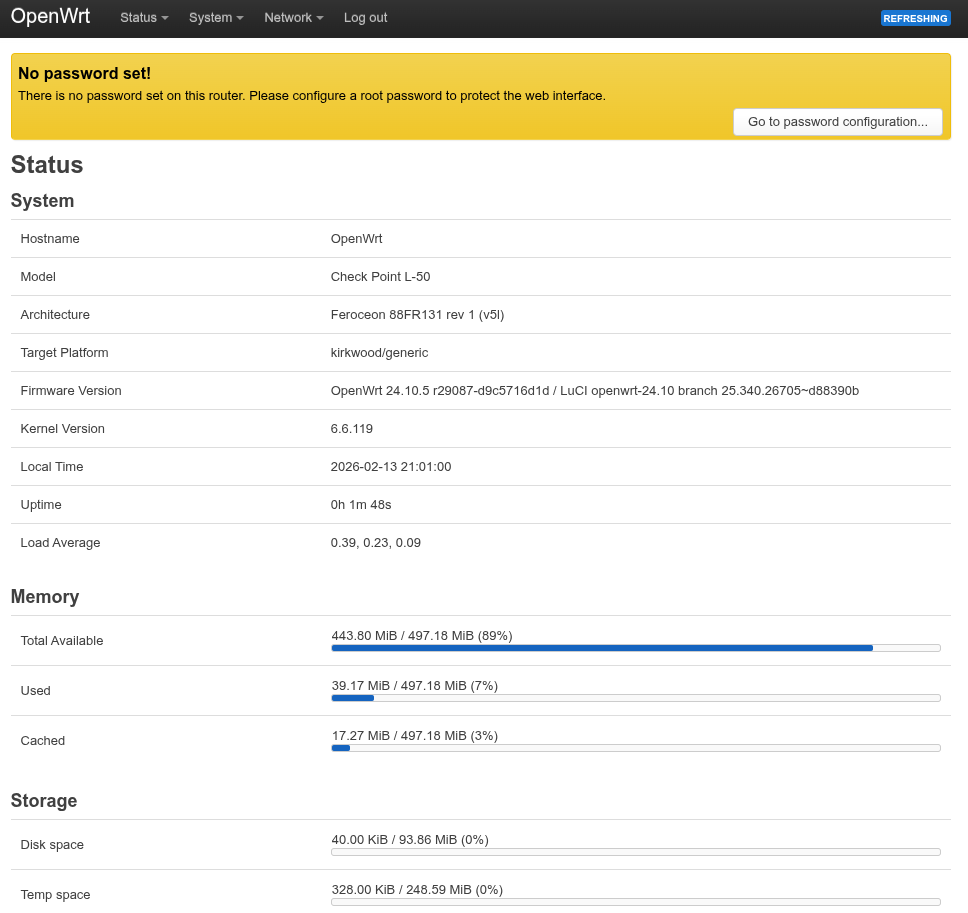Image resolution: width=968 pixels, height=913 pixels.
Task: Click the Temp space usage bar
Action: point(635,902)
